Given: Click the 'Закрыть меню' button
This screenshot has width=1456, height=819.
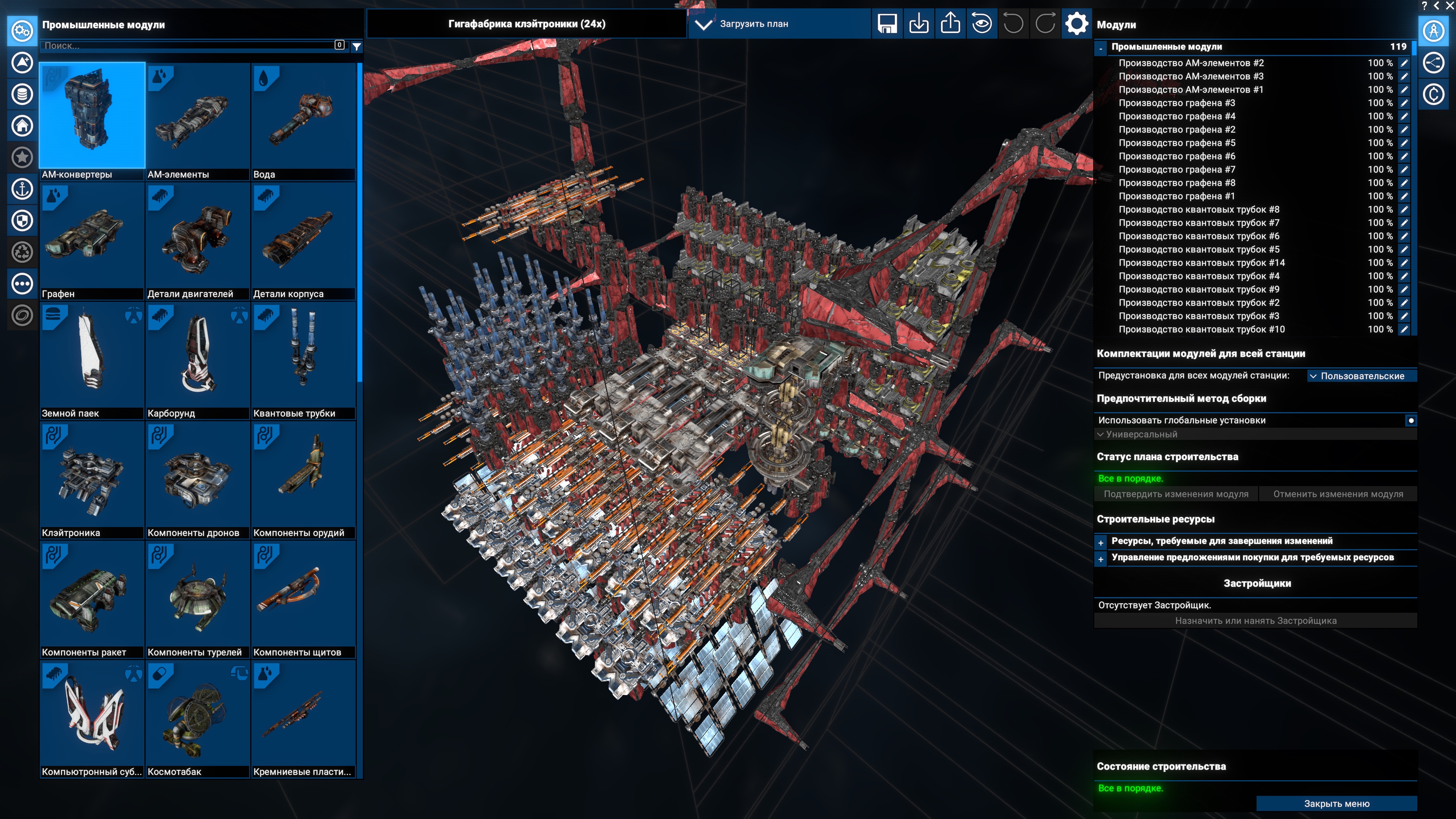Looking at the screenshot, I should pos(1336,803).
